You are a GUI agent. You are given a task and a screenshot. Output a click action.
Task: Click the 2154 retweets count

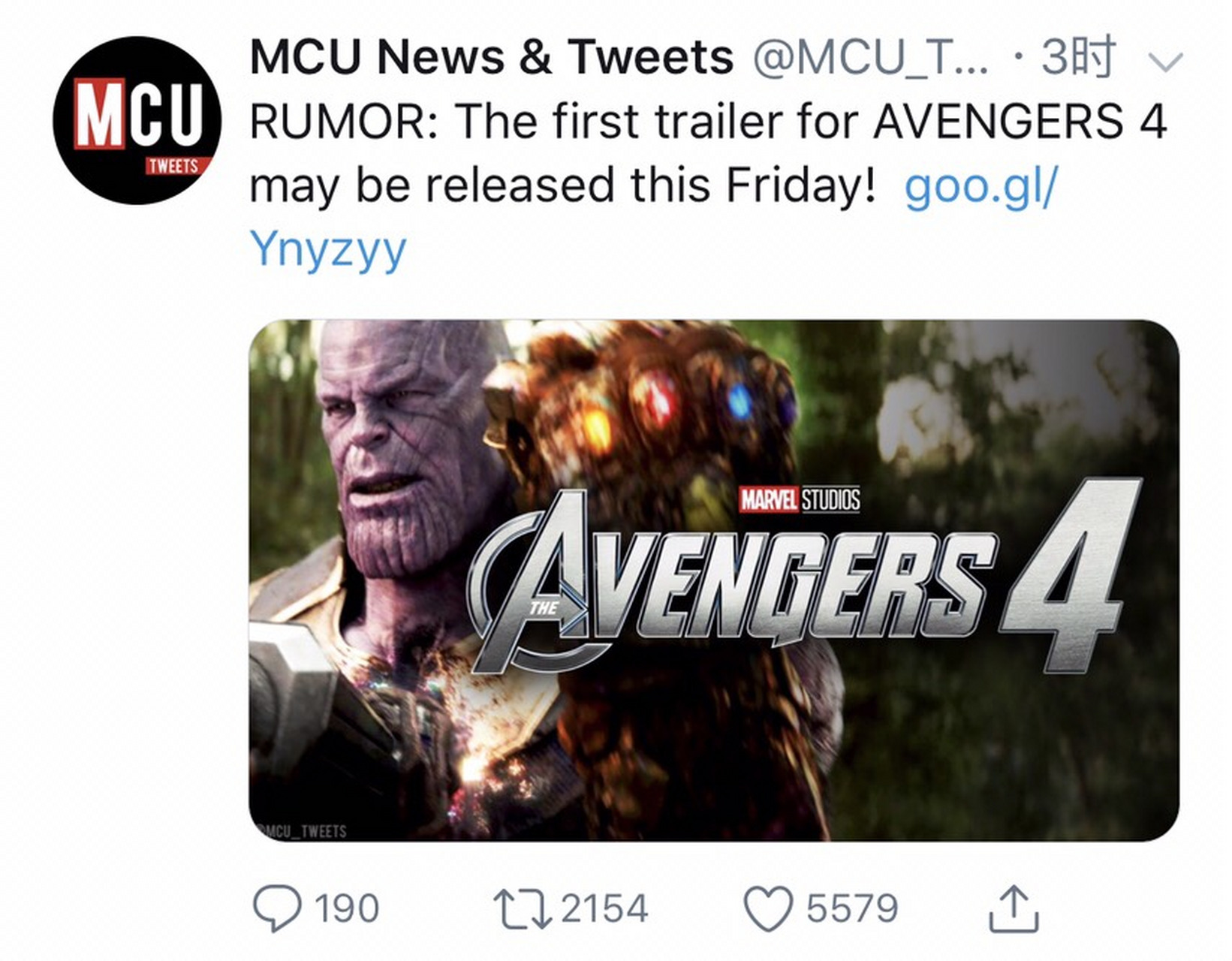604,908
